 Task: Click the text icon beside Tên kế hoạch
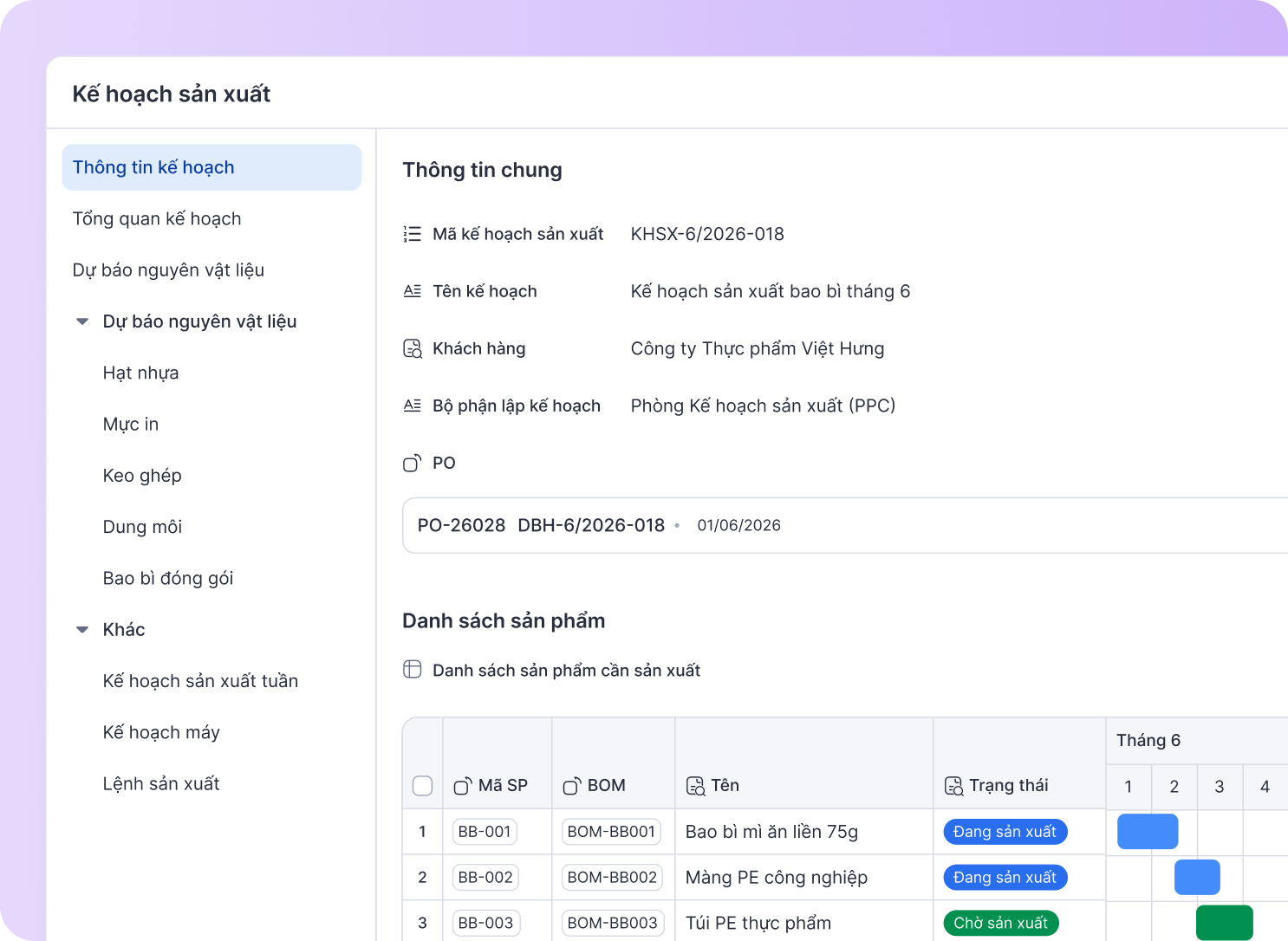(413, 291)
